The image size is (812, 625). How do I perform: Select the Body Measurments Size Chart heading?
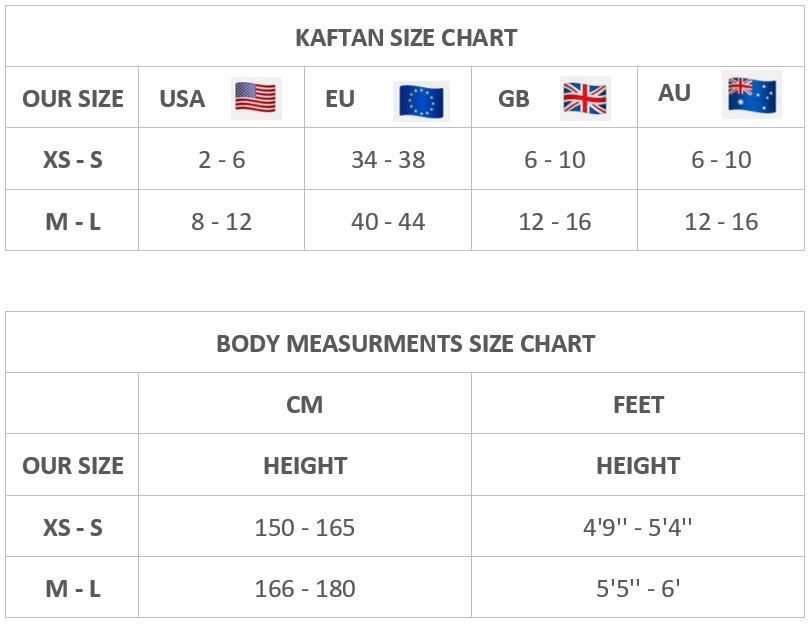click(406, 344)
